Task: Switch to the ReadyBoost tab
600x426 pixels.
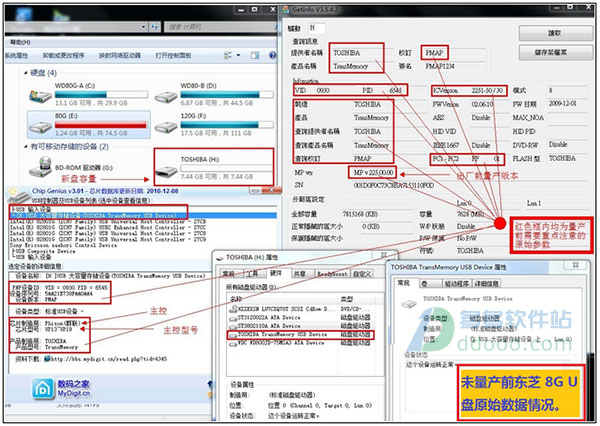Action: (x=332, y=274)
